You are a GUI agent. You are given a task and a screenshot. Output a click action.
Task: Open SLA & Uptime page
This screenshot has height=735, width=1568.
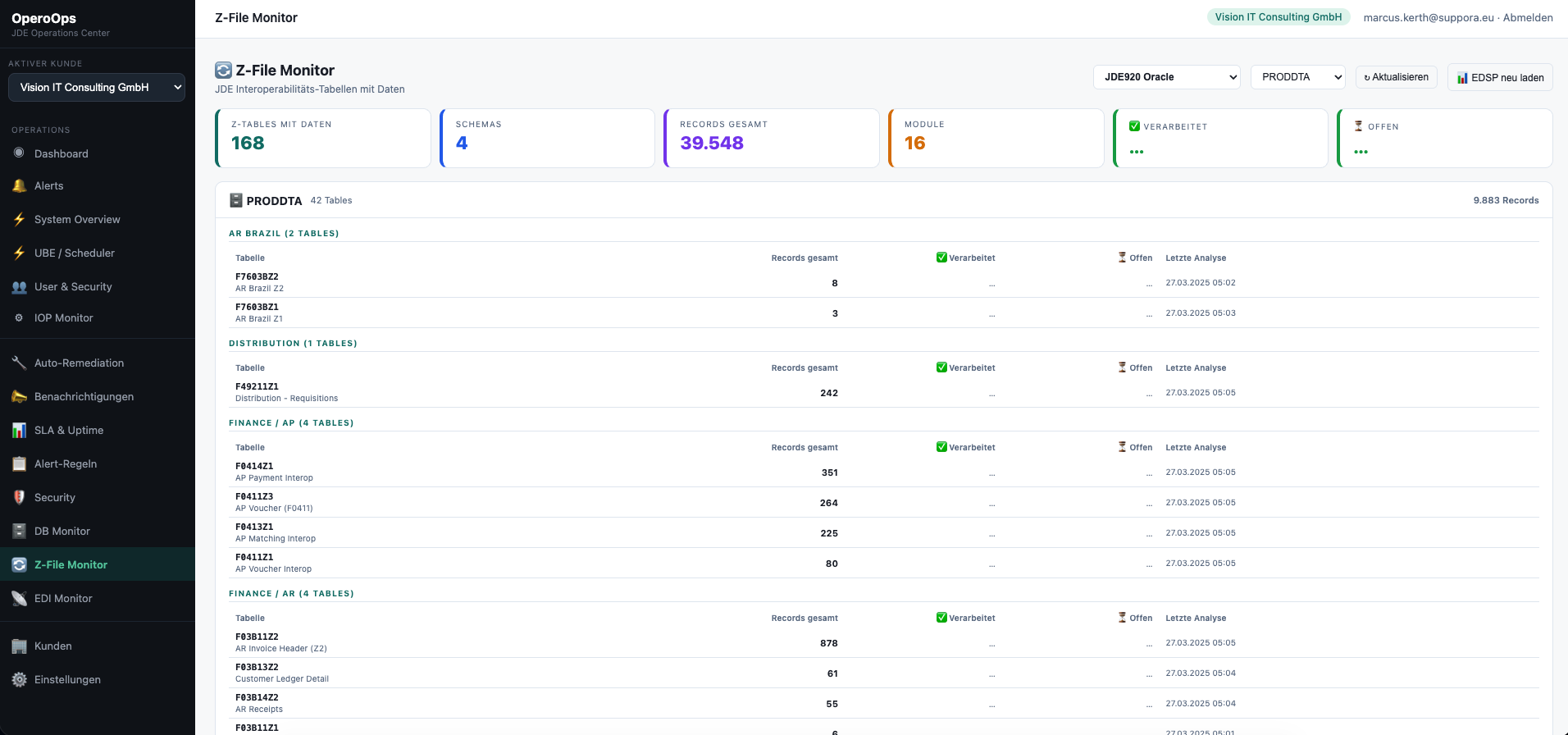pos(98,430)
